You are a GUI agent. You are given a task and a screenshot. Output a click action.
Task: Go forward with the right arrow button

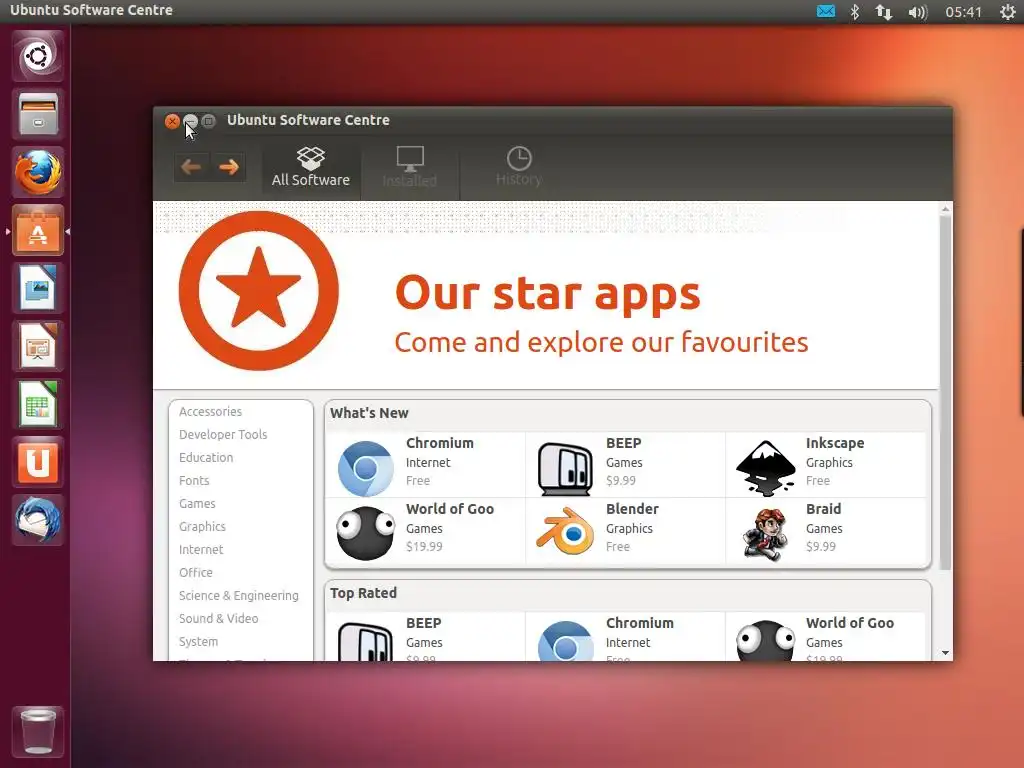click(229, 167)
